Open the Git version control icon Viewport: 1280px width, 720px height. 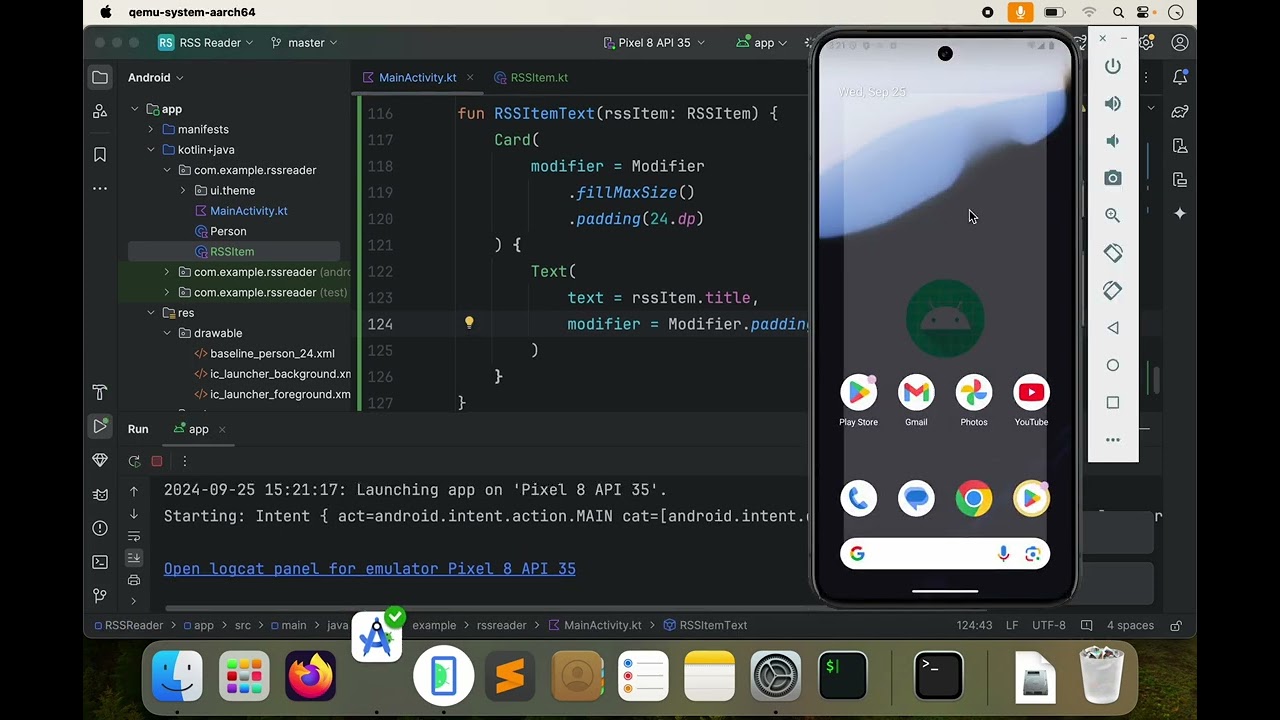point(100,596)
